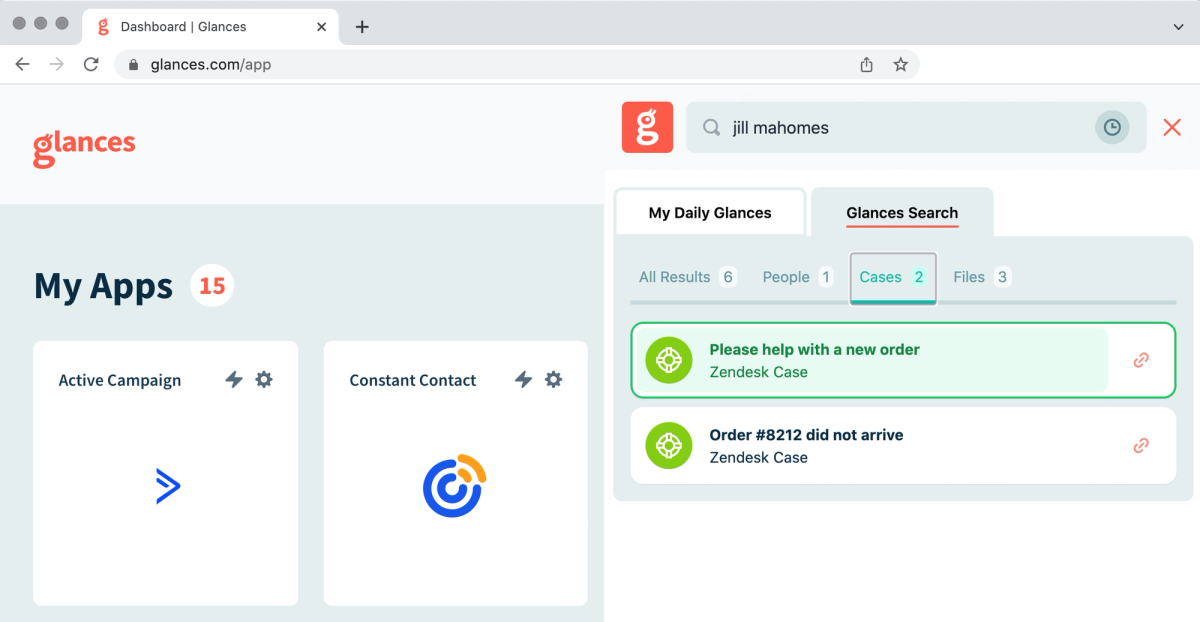
Task: Show the All Results filter tab
Action: [x=687, y=277]
